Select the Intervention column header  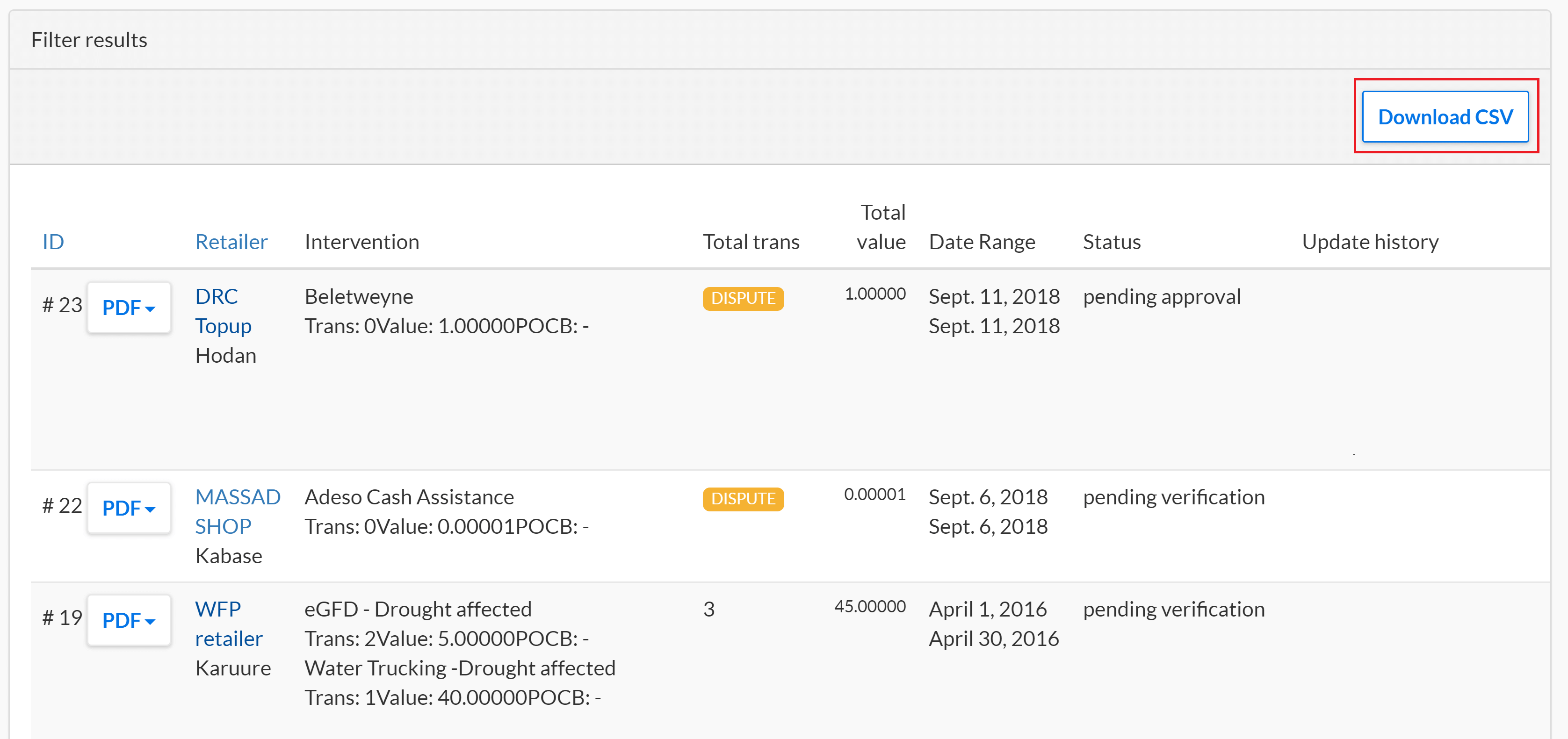click(361, 242)
